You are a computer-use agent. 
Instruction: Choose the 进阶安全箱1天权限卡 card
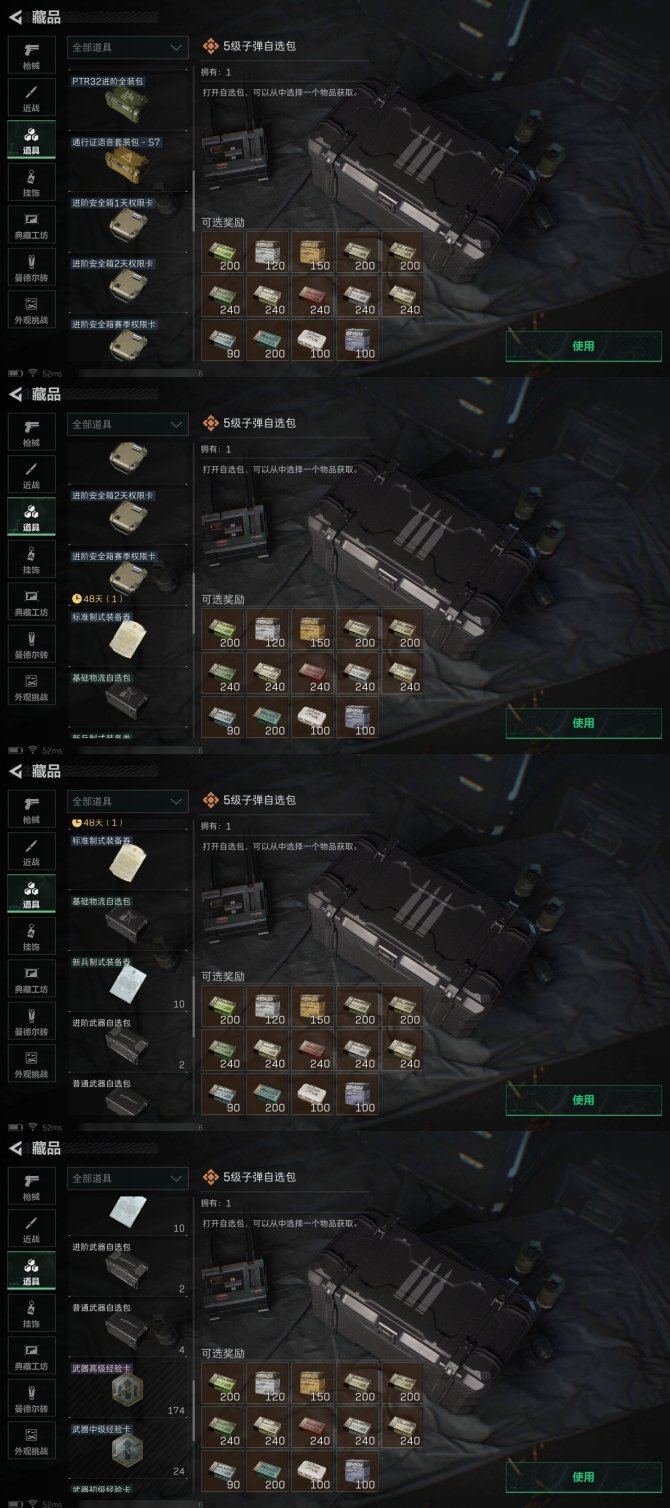pos(127,222)
